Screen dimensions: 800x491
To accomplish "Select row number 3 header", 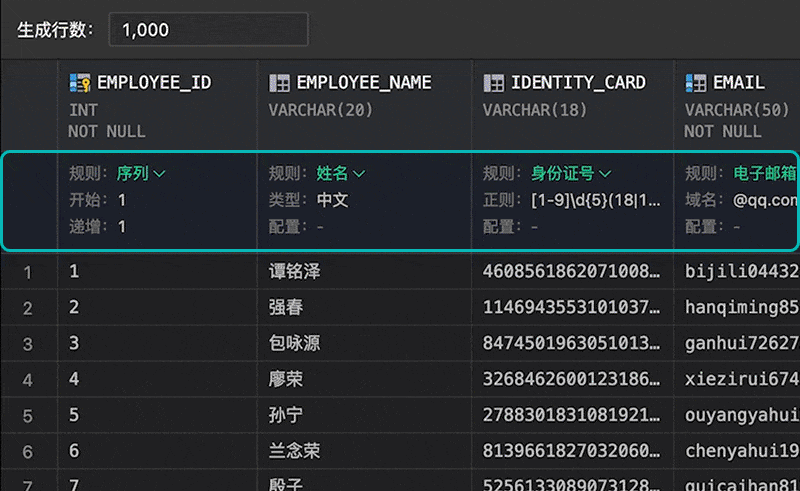I will (29, 344).
